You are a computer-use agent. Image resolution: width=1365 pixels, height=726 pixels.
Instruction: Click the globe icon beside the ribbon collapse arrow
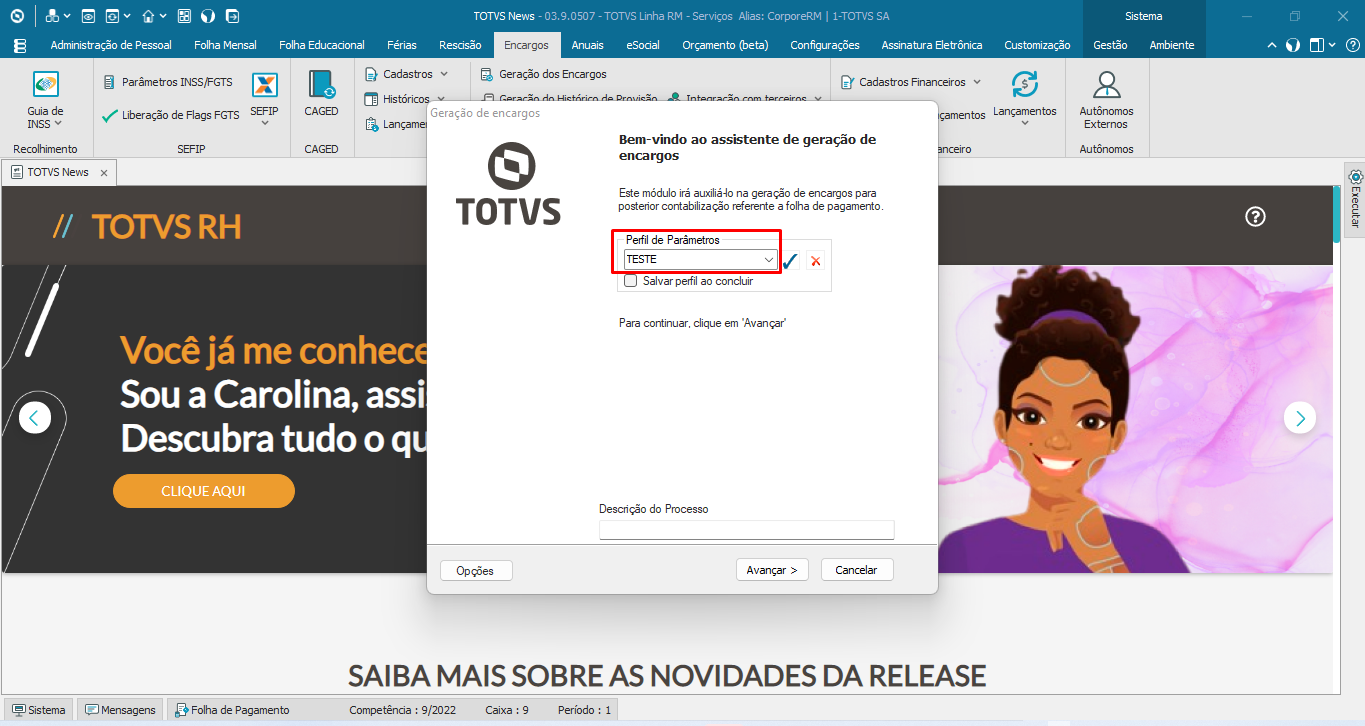1293,45
